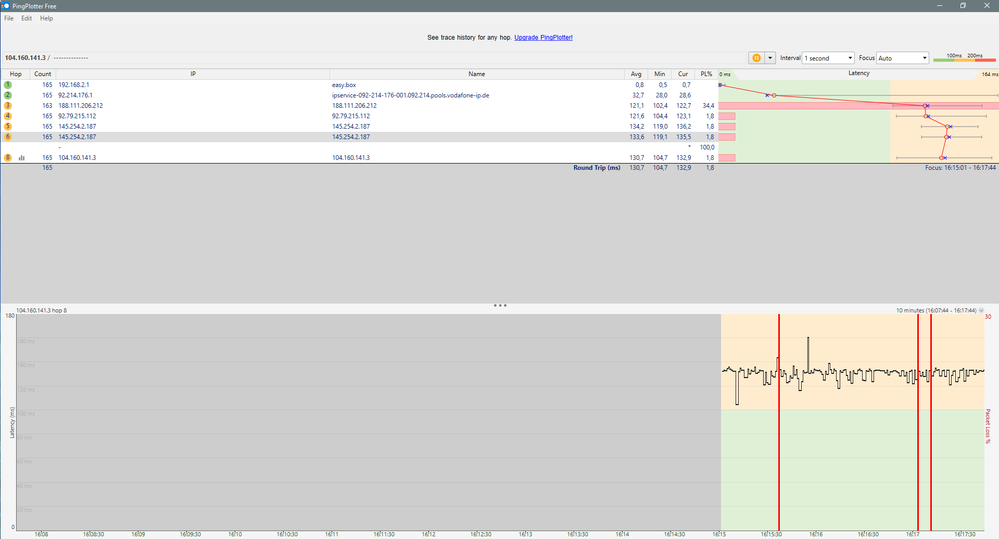Click the PL% column header
The height and width of the screenshot is (539, 999).
tap(706, 74)
